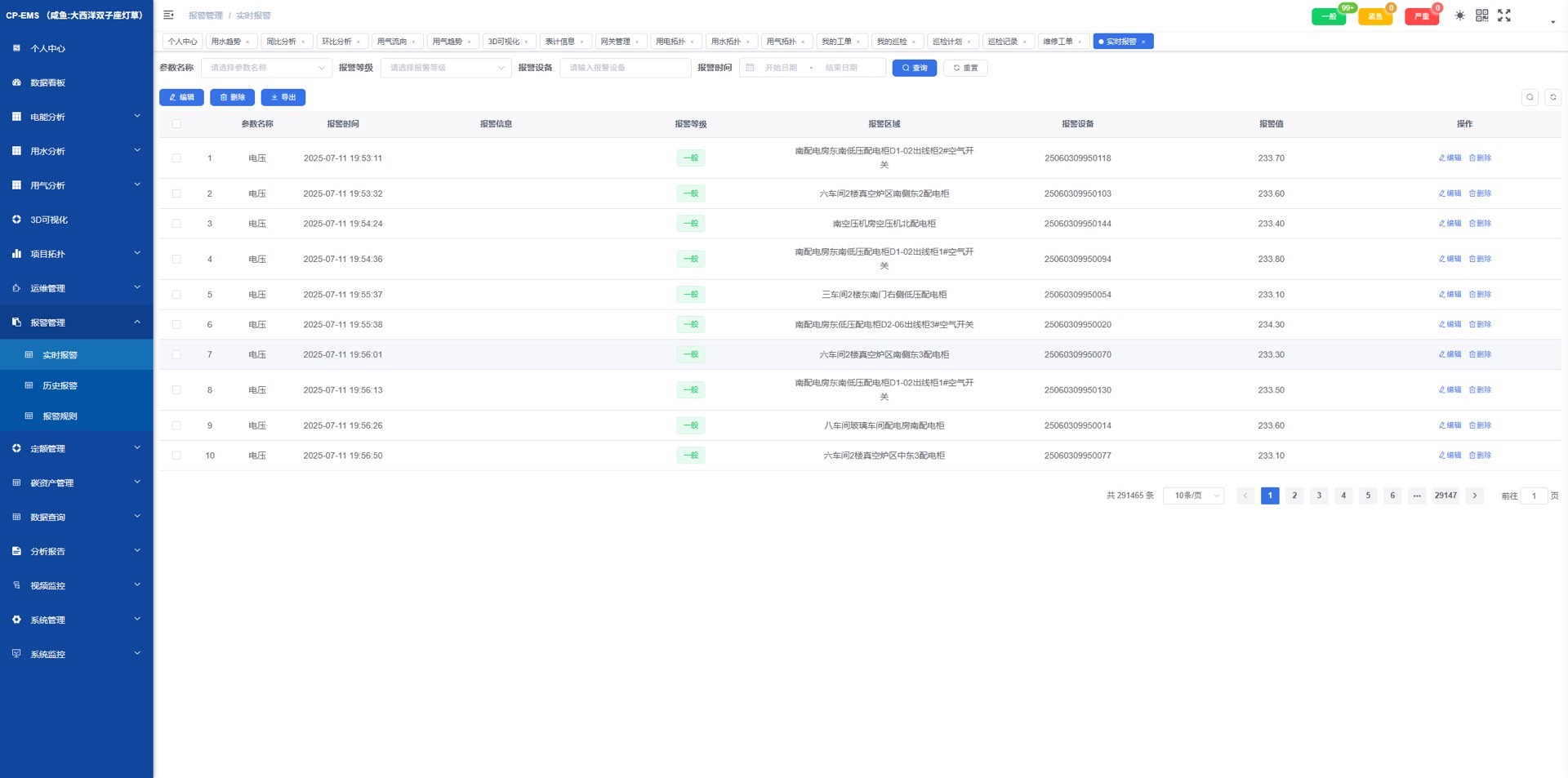Open the 报警等级 dropdown
Image resolution: width=1568 pixels, height=778 pixels.
click(446, 68)
